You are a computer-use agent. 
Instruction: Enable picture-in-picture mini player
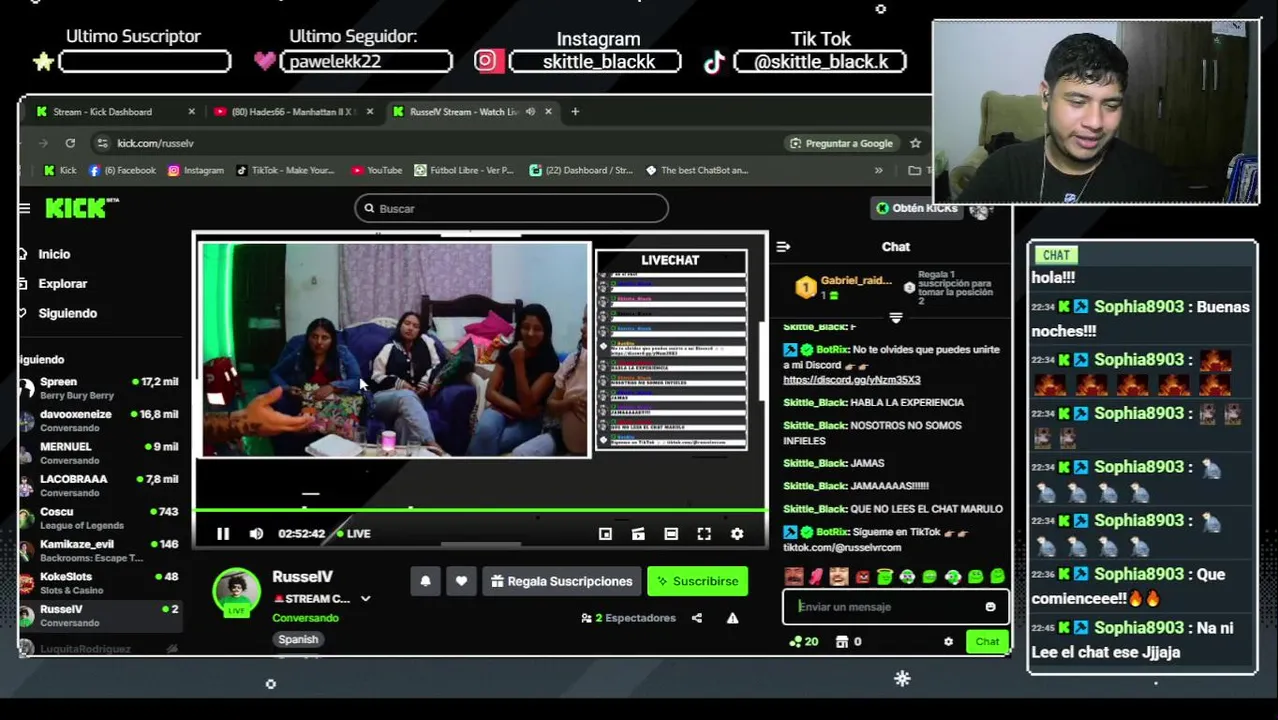pos(605,534)
